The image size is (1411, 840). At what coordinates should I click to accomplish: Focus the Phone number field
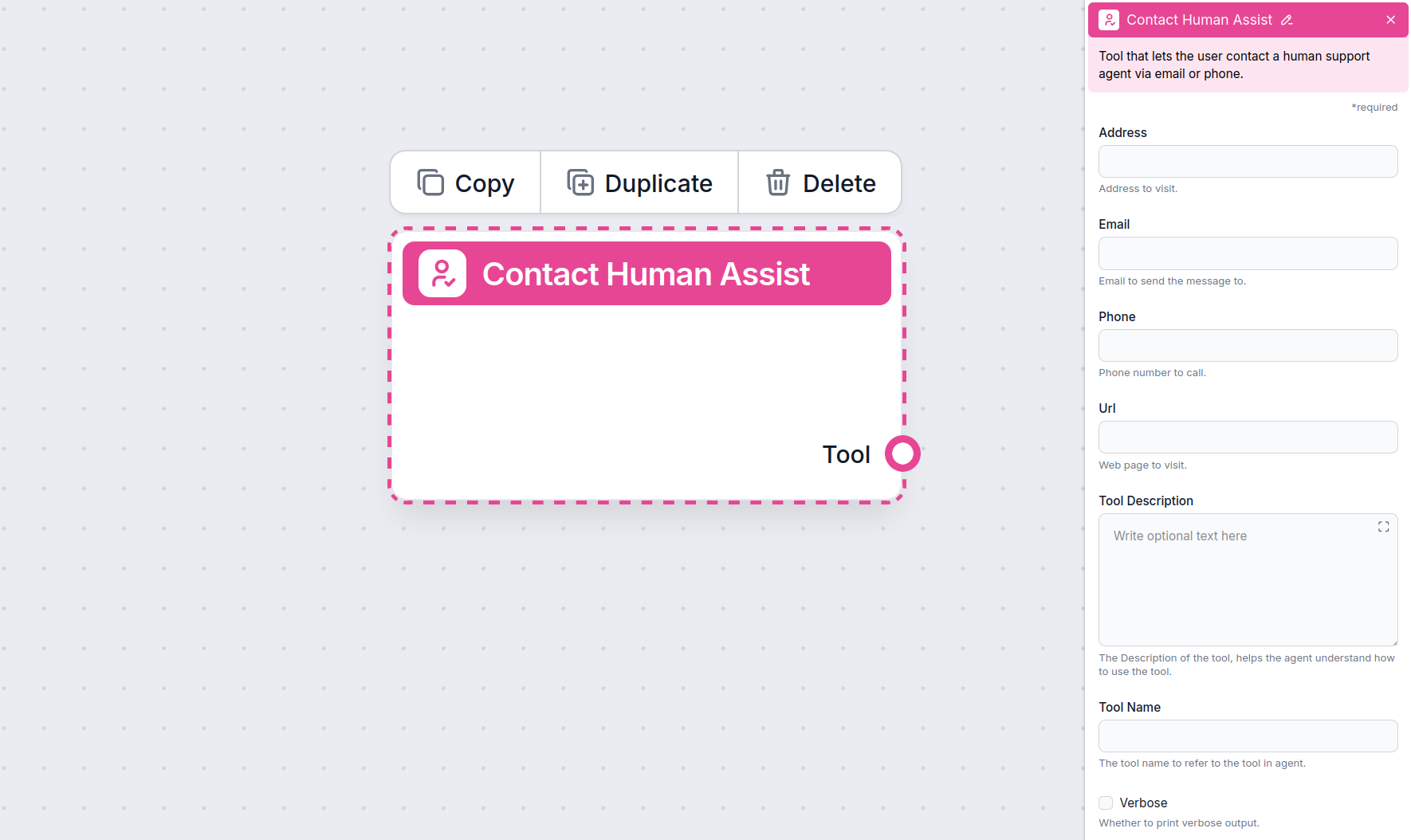(1248, 345)
